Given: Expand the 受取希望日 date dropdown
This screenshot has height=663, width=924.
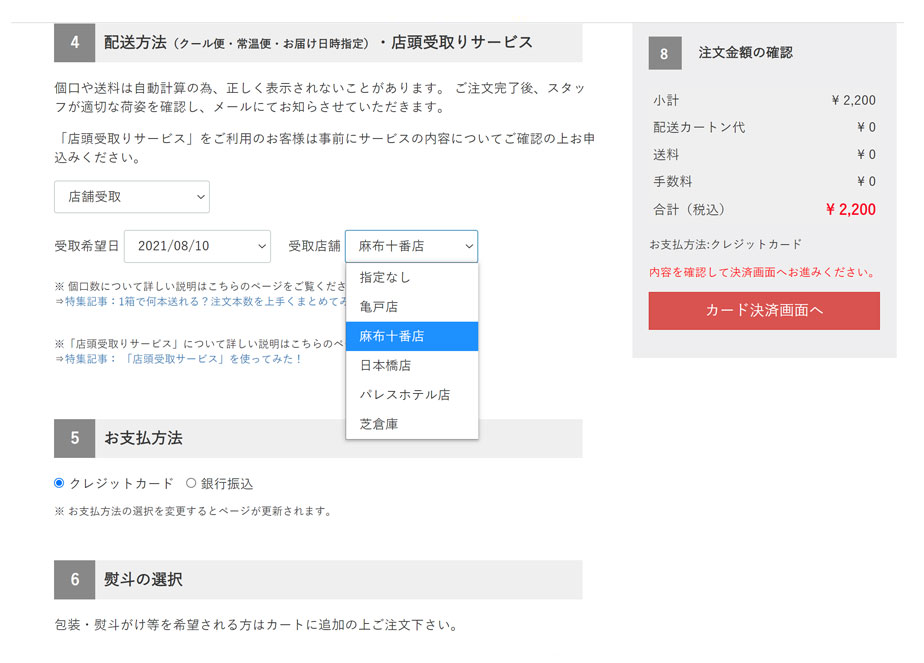Looking at the screenshot, I should pyautogui.click(x=197, y=246).
